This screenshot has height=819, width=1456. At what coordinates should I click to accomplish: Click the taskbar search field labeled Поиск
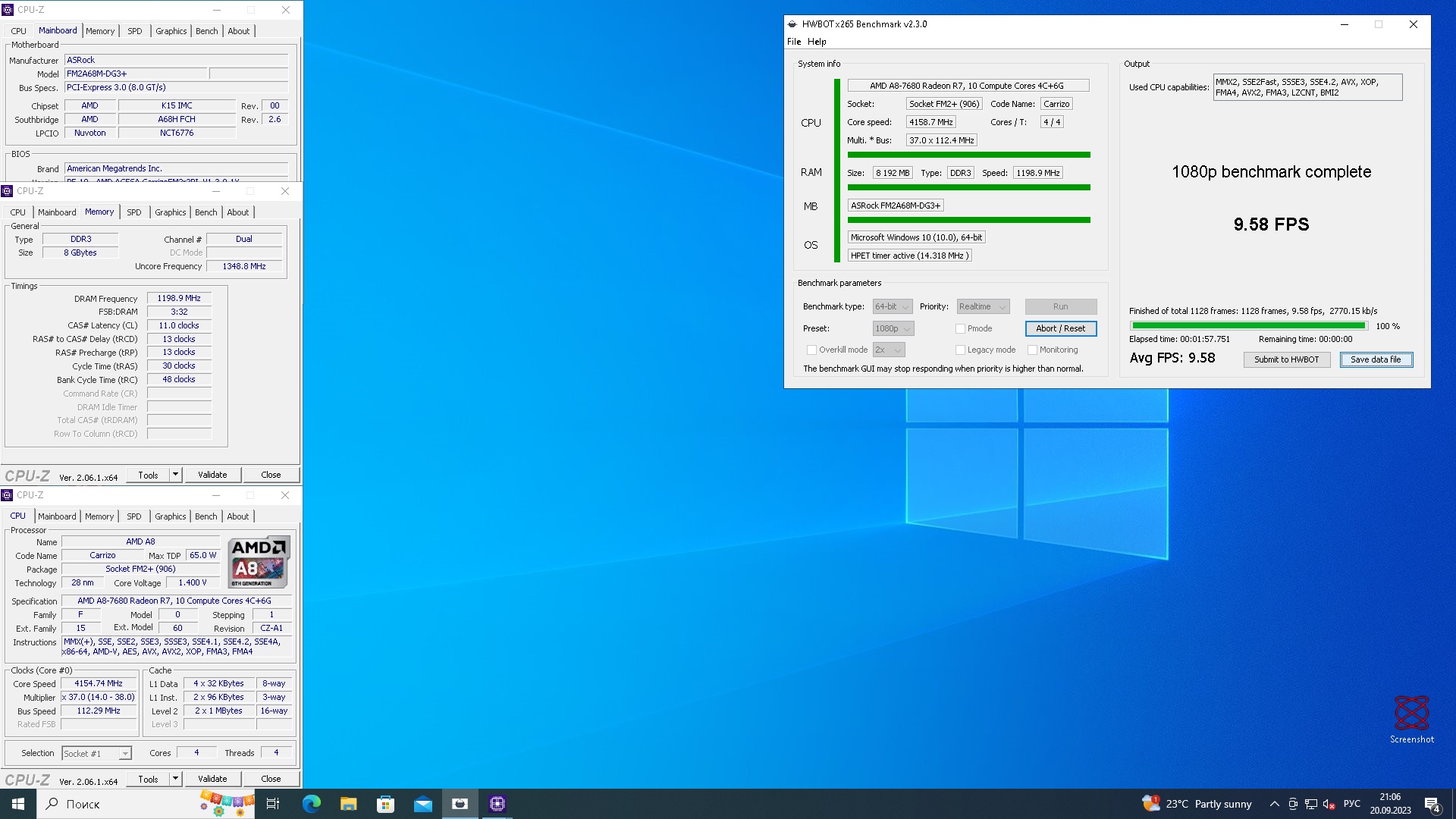[146, 804]
